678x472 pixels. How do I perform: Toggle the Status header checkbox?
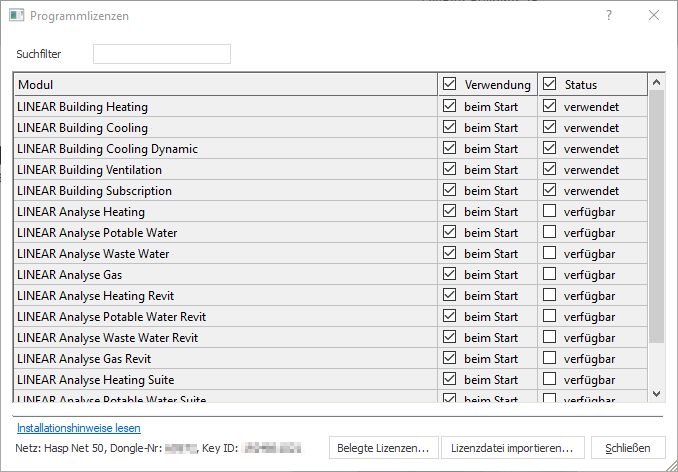pyautogui.click(x=550, y=84)
